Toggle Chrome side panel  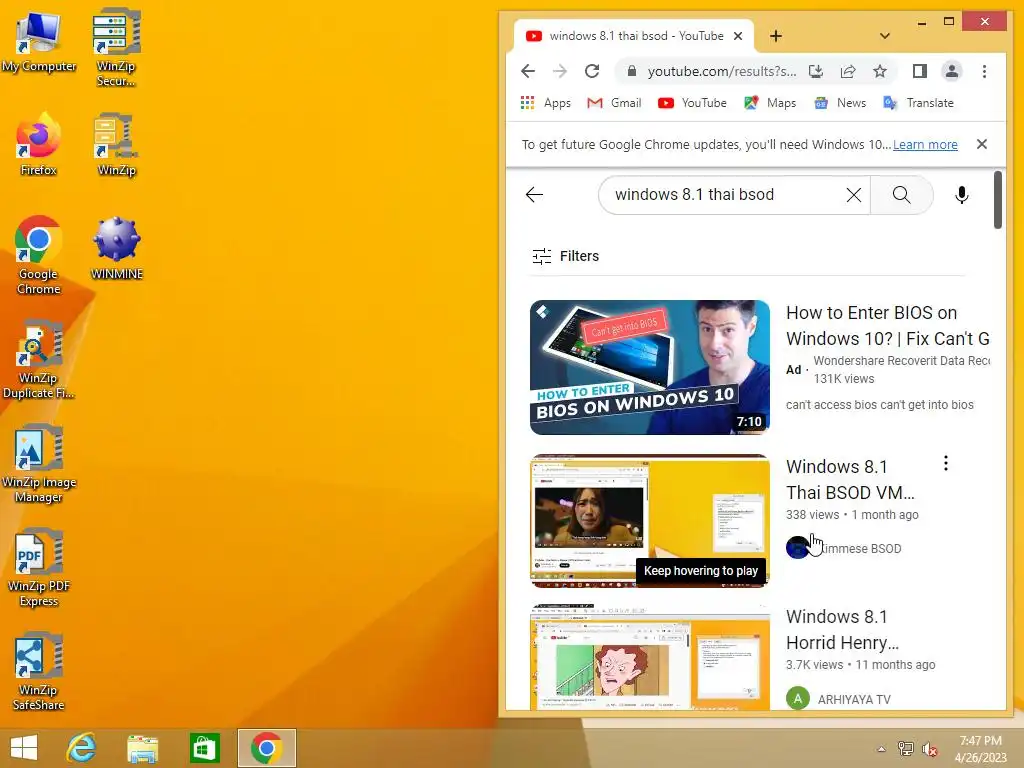pos(920,71)
